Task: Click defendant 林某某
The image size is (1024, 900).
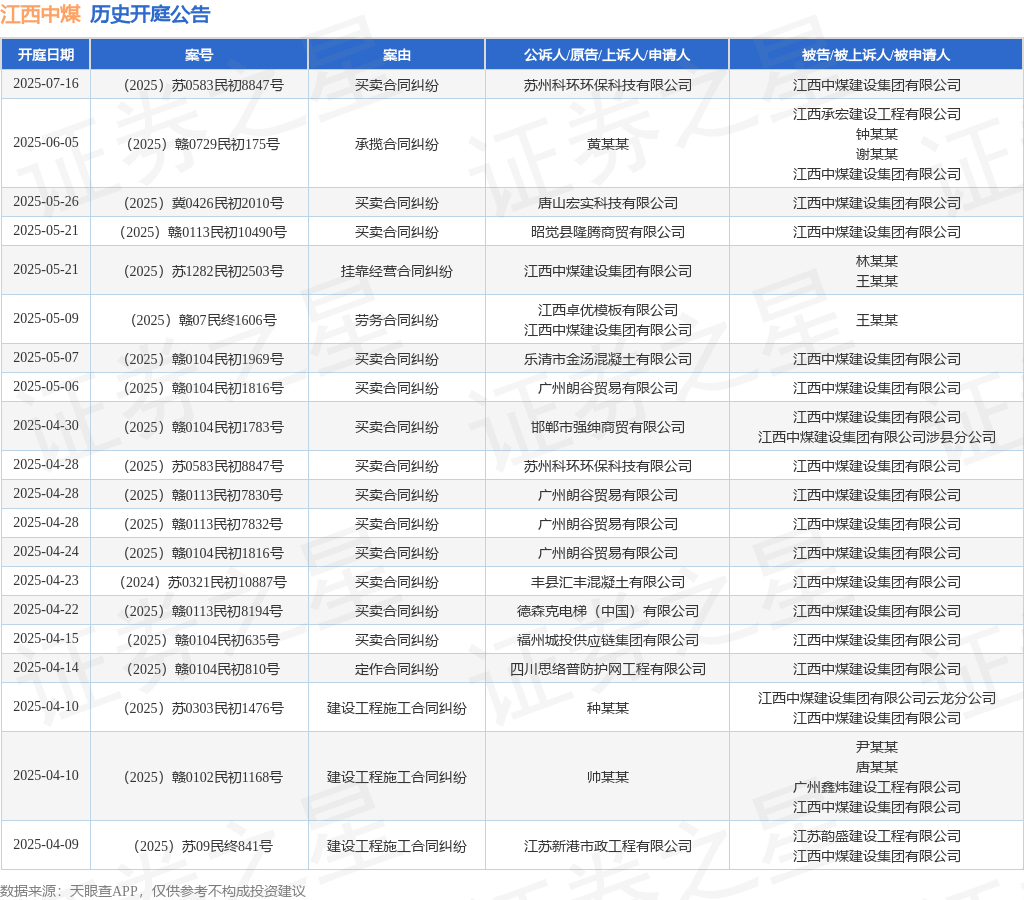Action: [x=876, y=261]
